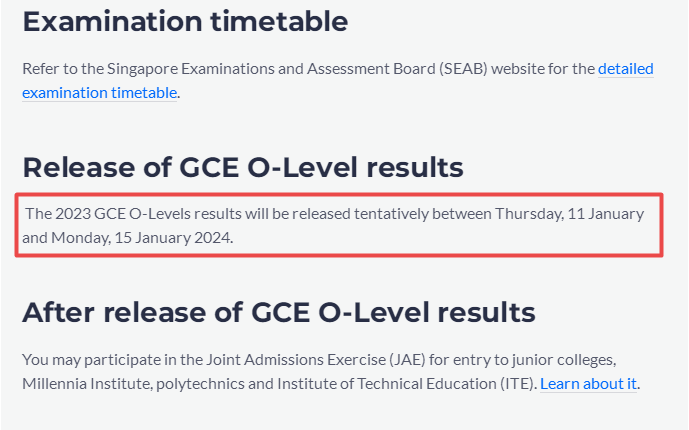Click 'Refer to the' at paragraph start
The height and width of the screenshot is (430, 689).
[63, 69]
